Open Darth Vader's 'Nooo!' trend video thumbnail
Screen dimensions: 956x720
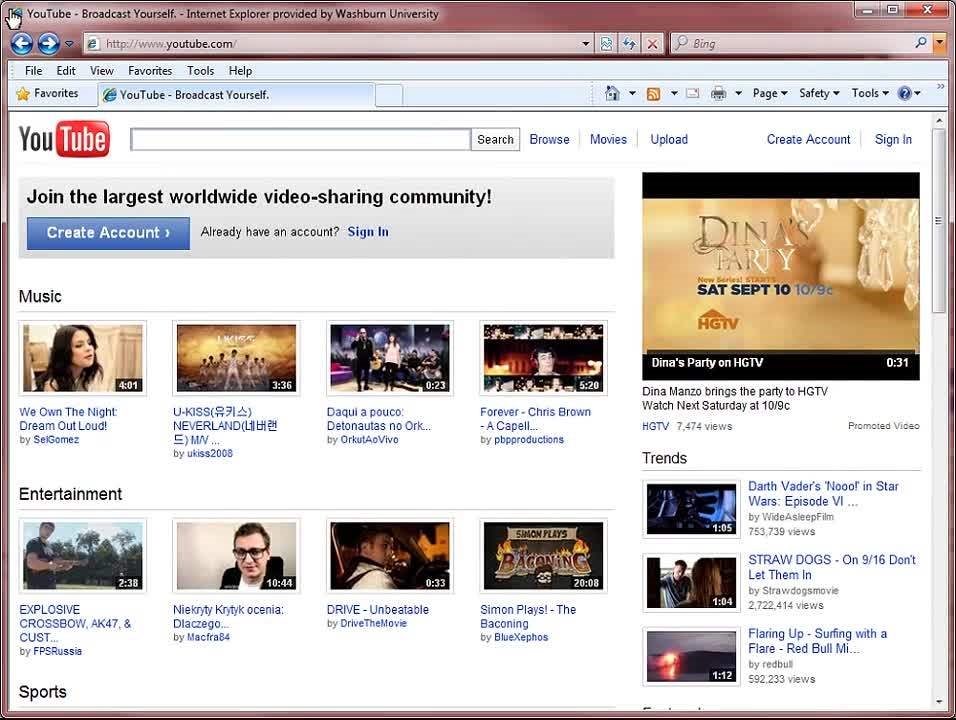tap(691, 509)
